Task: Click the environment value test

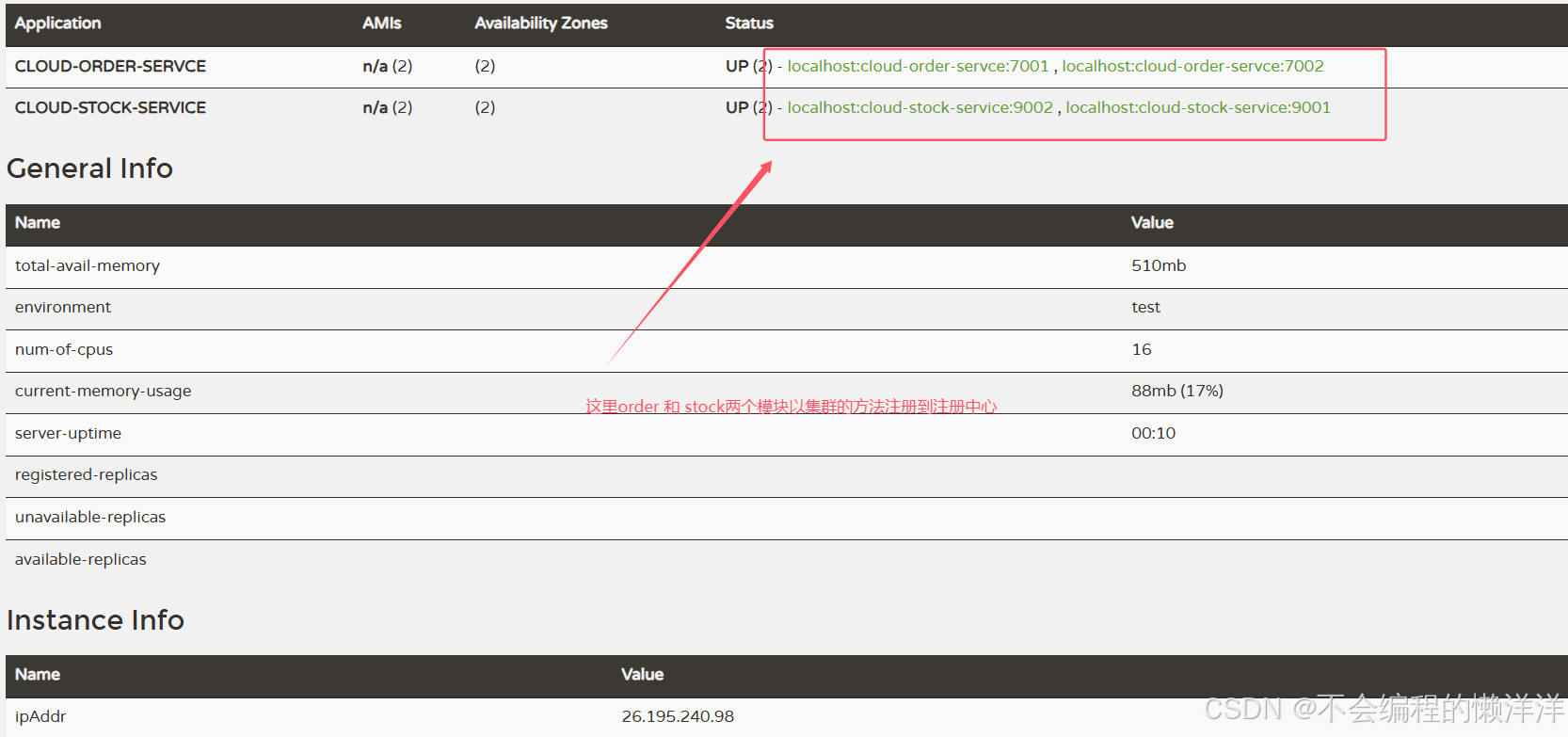Action: coord(1145,308)
